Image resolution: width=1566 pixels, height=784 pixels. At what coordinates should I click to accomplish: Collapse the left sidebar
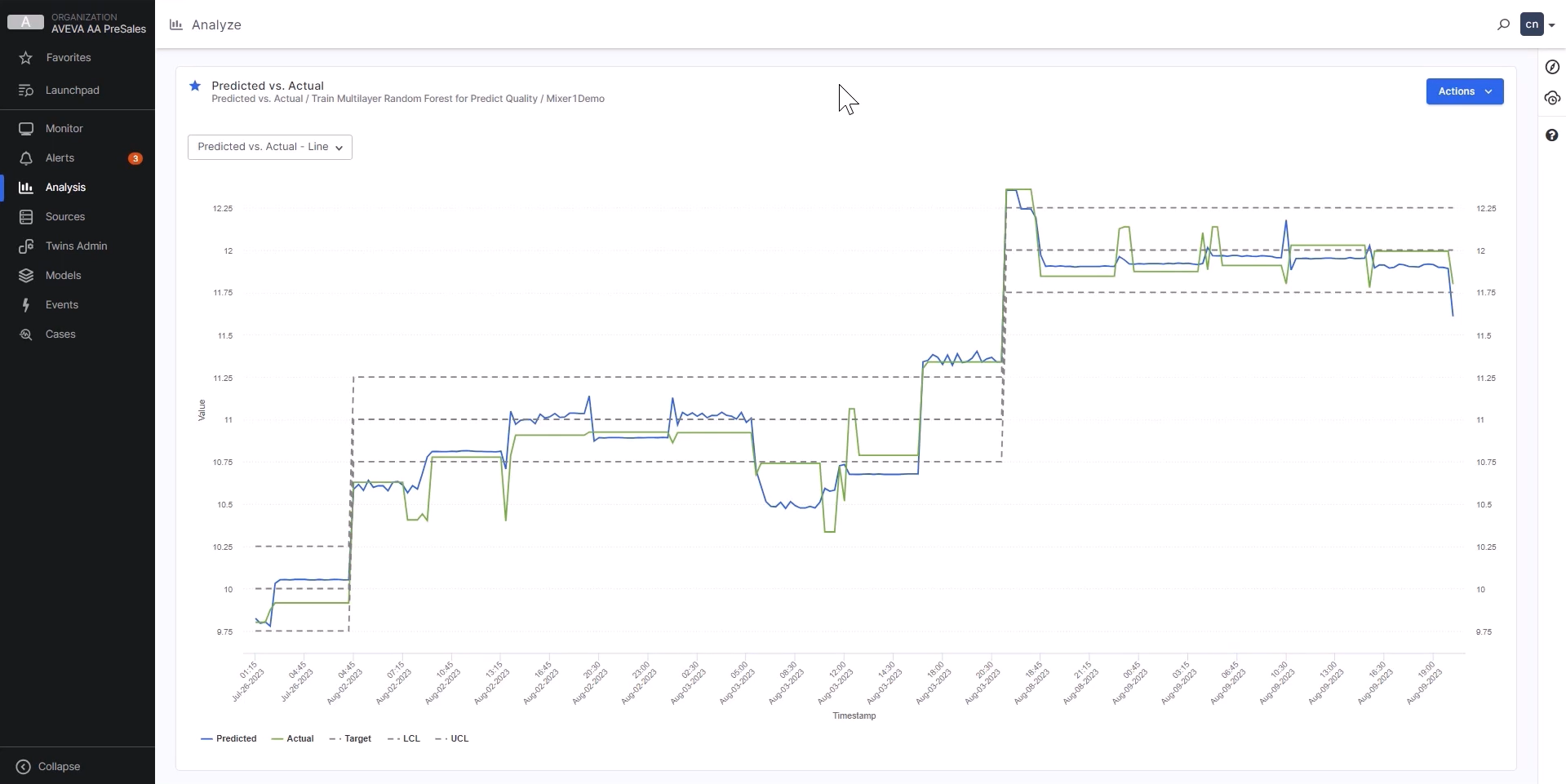tap(49, 767)
